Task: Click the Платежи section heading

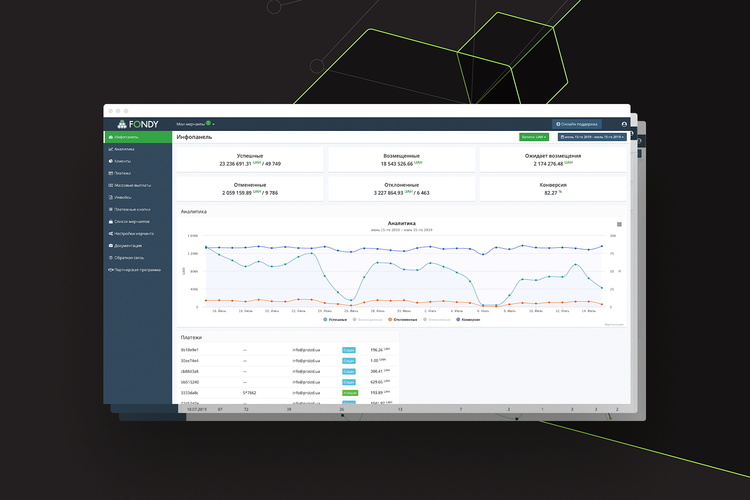Action: 191,337
